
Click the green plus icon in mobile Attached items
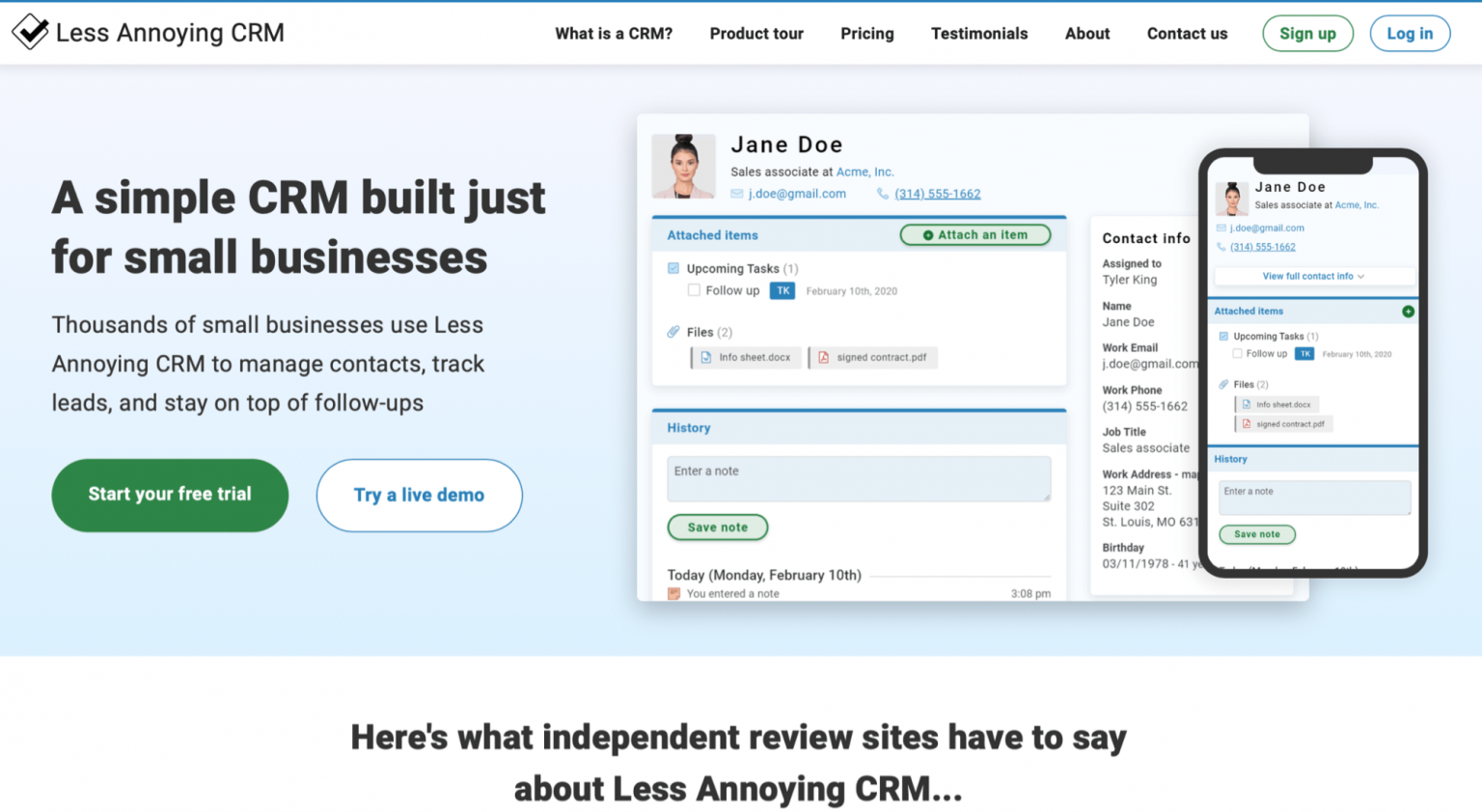[x=1408, y=311]
